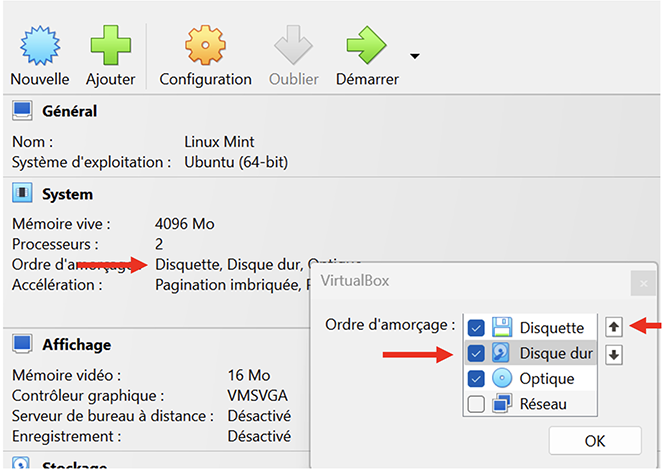662x473 pixels.
Task: Click the Démarrer green arrow icon
Action: (x=366, y=45)
